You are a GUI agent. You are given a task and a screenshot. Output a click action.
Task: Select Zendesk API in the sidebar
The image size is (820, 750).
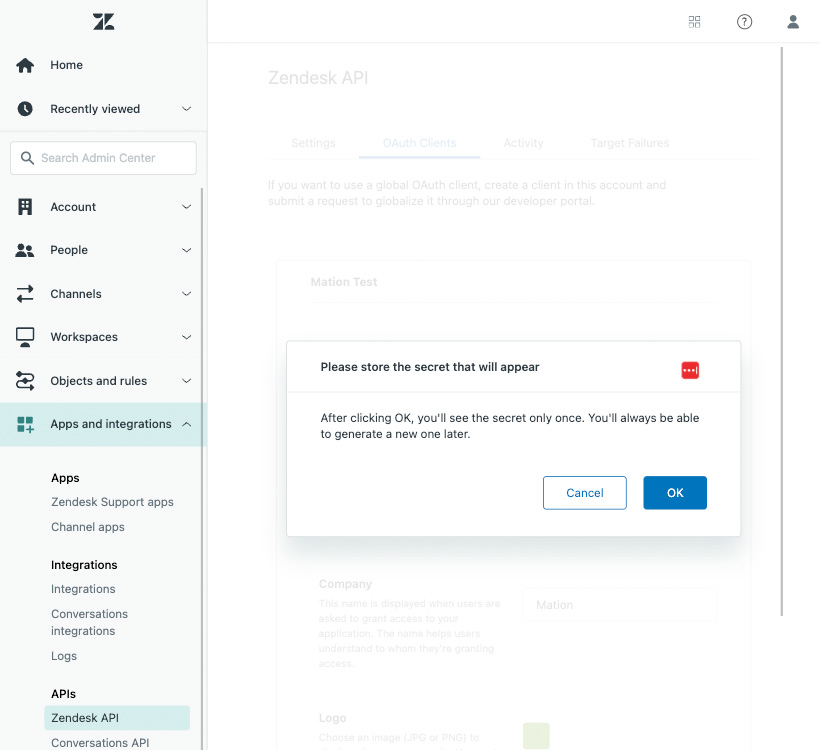coord(117,718)
